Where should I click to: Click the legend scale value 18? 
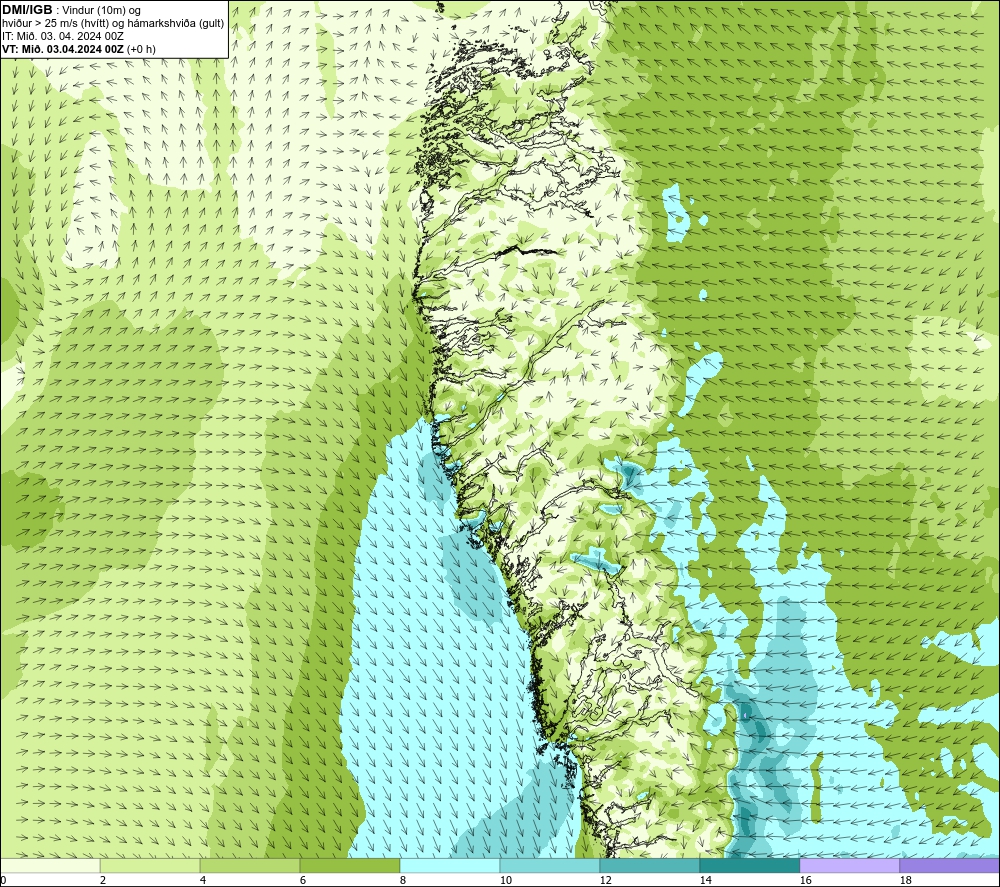pos(905,881)
